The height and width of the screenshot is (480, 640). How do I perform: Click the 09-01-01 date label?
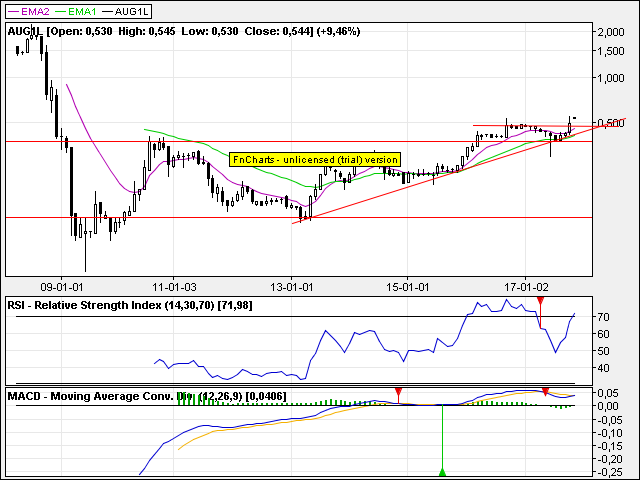click(61, 287)
